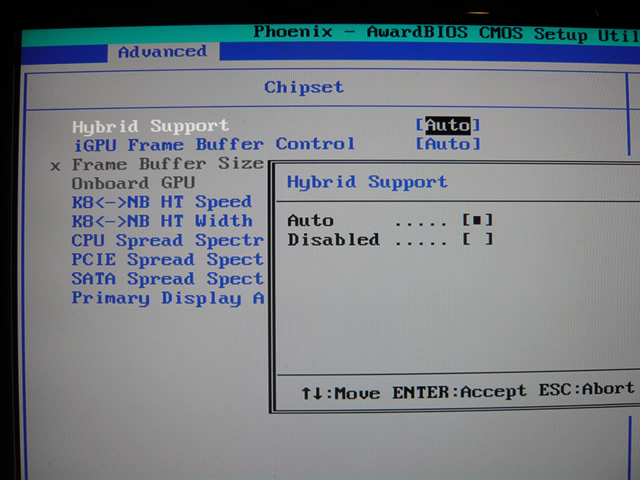The image size is (640, 480).
Task: Click the ENTER:Accept hint
Action: (459, 392)
